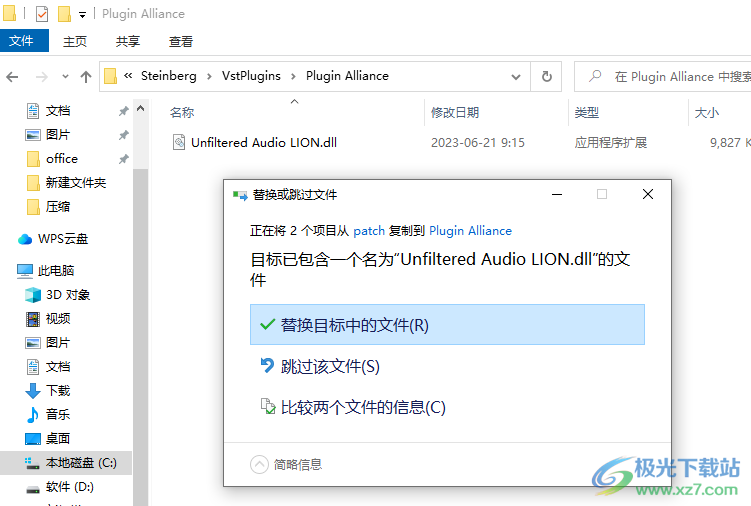
Task: Click the 软件 (D:) drive icon
Action: pyautogui.click(x=33, y=489)
